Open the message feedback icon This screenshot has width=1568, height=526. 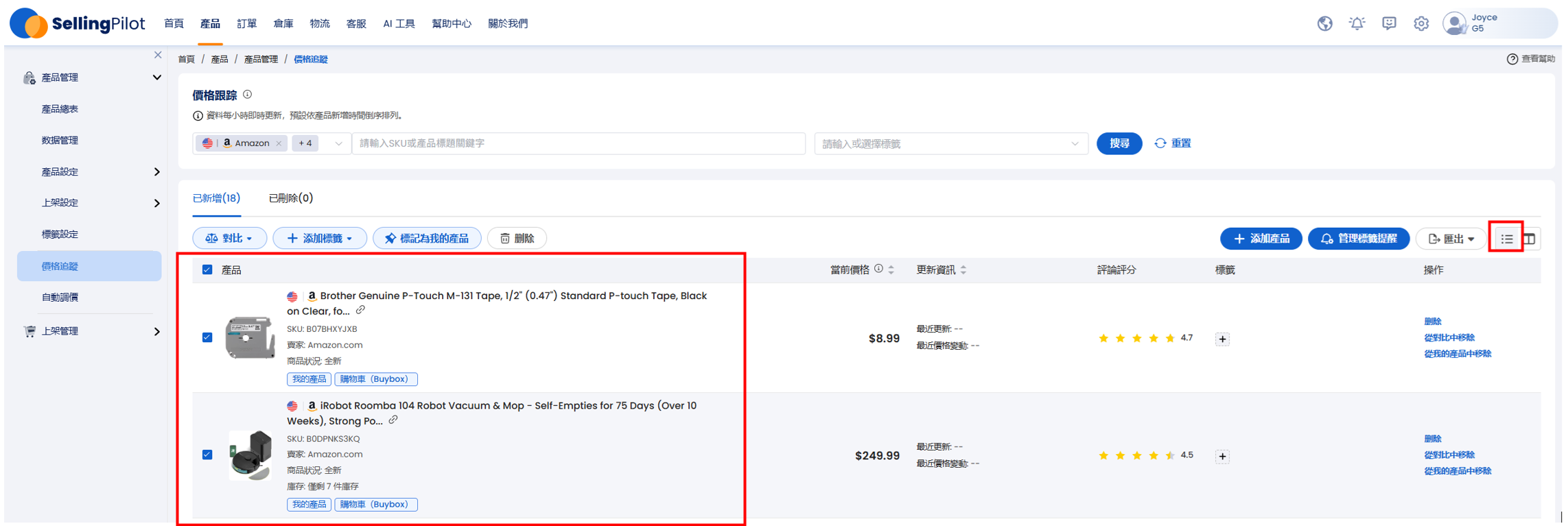pos(1389,23)
